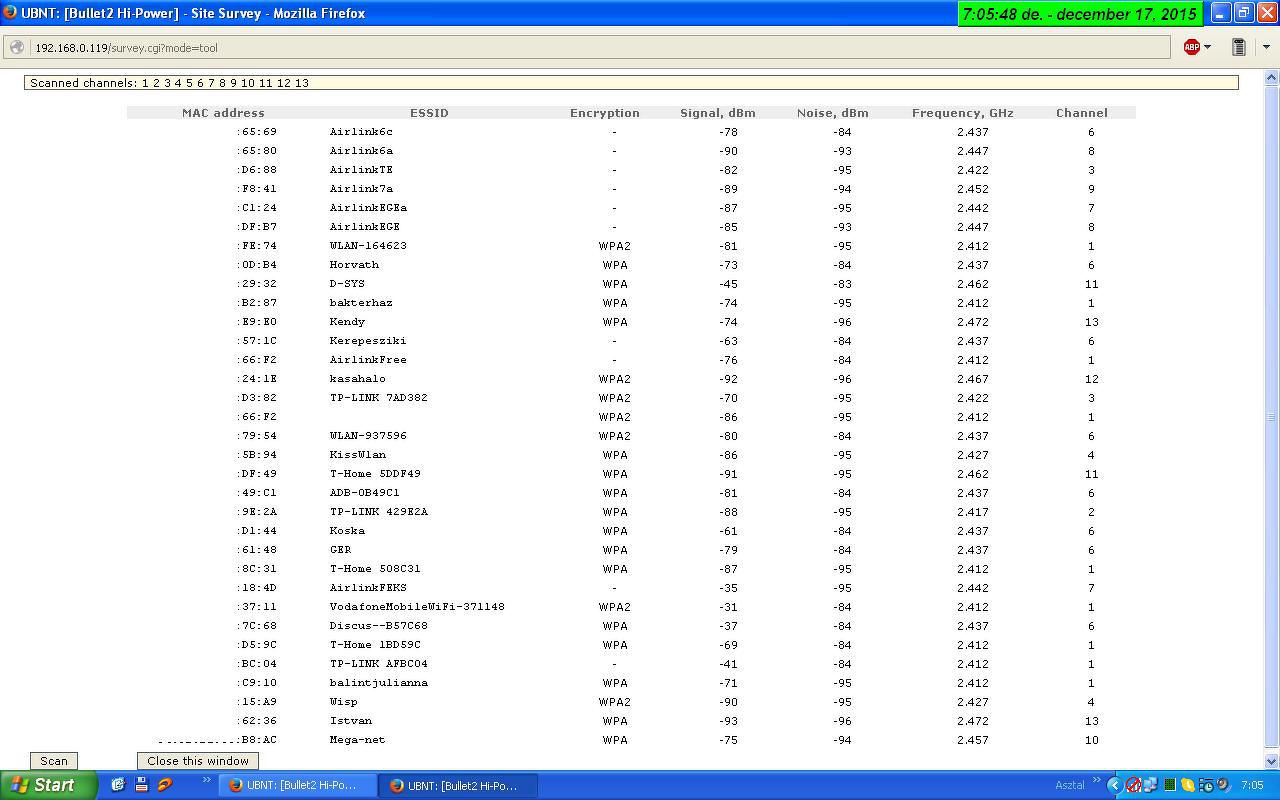1280x800 pixels.
Task: Click the green date-time overlay in title bar
Action: [x=1080, y=14]
